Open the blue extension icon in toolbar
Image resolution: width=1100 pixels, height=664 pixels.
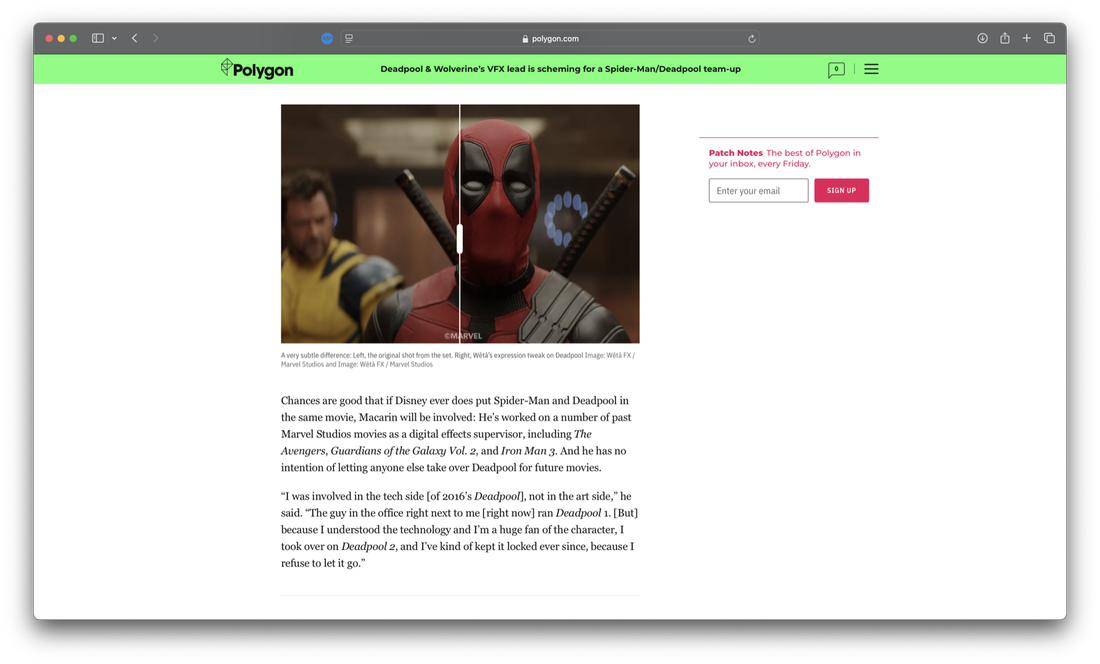[327, 39]
